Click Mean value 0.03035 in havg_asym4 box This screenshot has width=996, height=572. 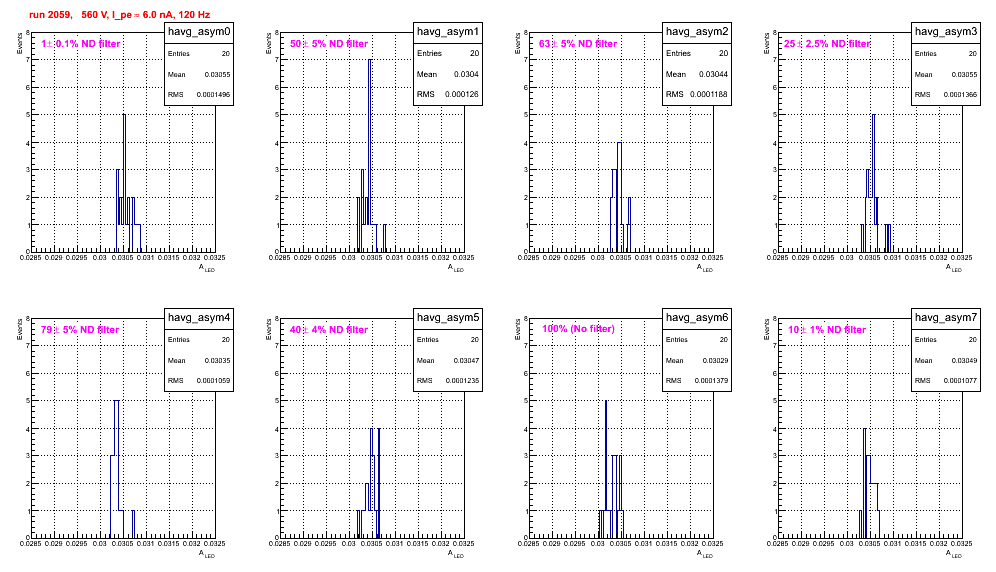(217, 361)
